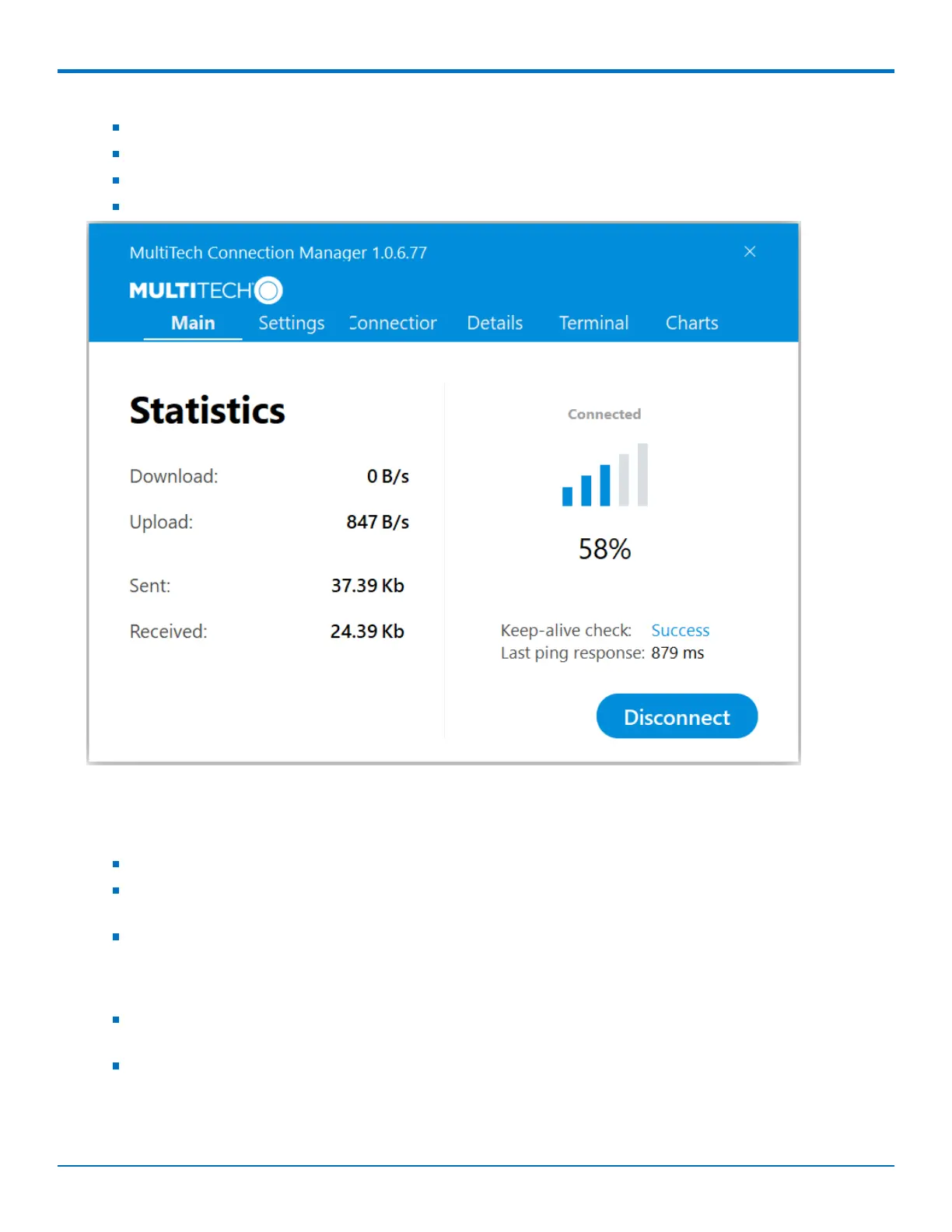
Task: Click the Success keep-alive status
Action: point(681,630)
